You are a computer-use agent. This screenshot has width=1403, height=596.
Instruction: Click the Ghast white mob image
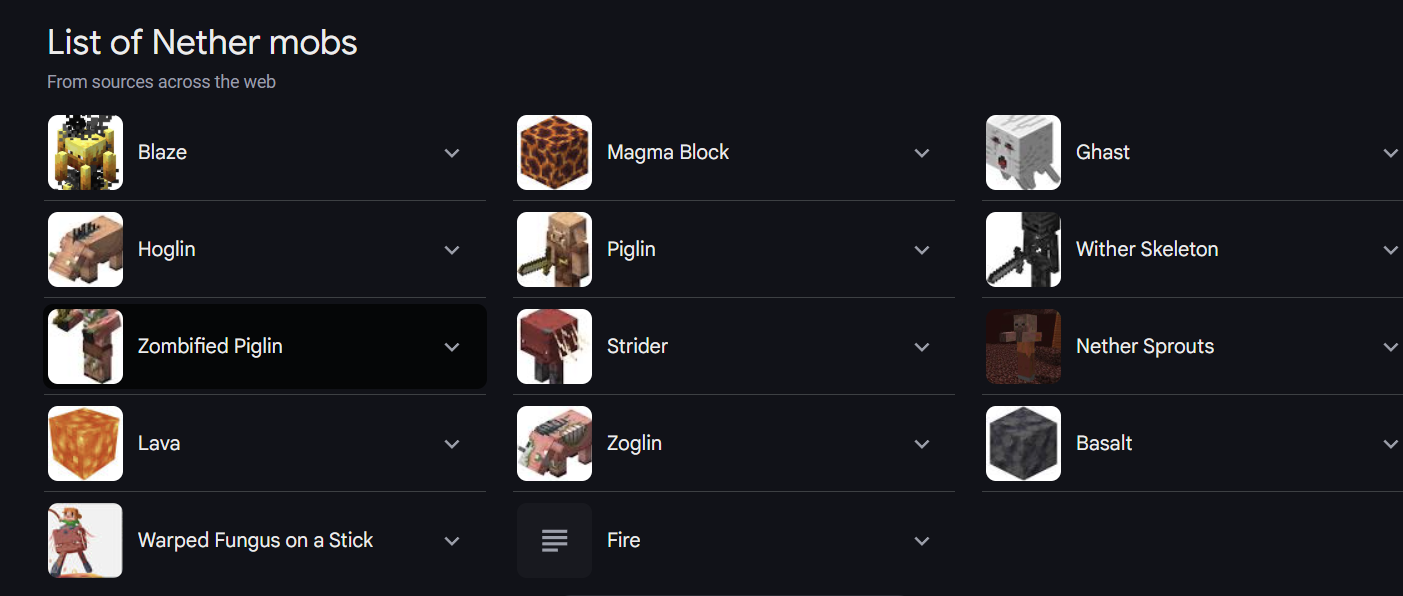coord(1023,152)
